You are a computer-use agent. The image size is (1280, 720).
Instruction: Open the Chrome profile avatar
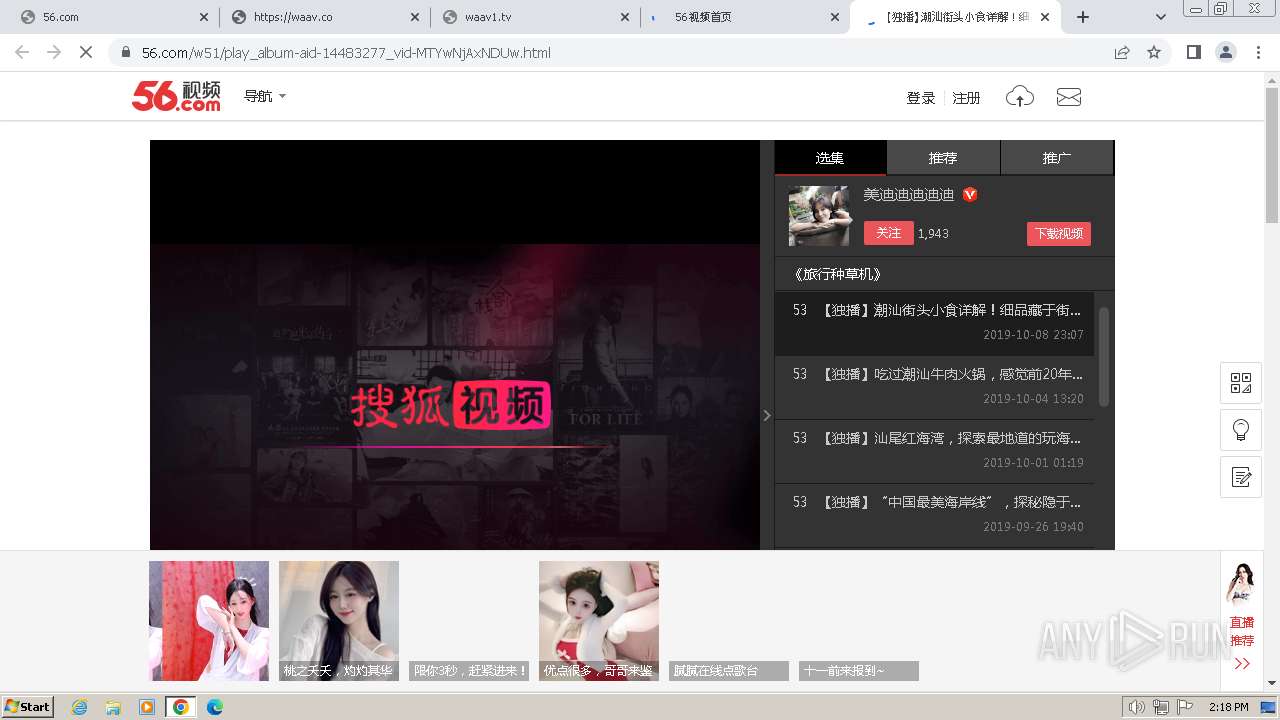pyautogui.click(x=1225, y=52)
